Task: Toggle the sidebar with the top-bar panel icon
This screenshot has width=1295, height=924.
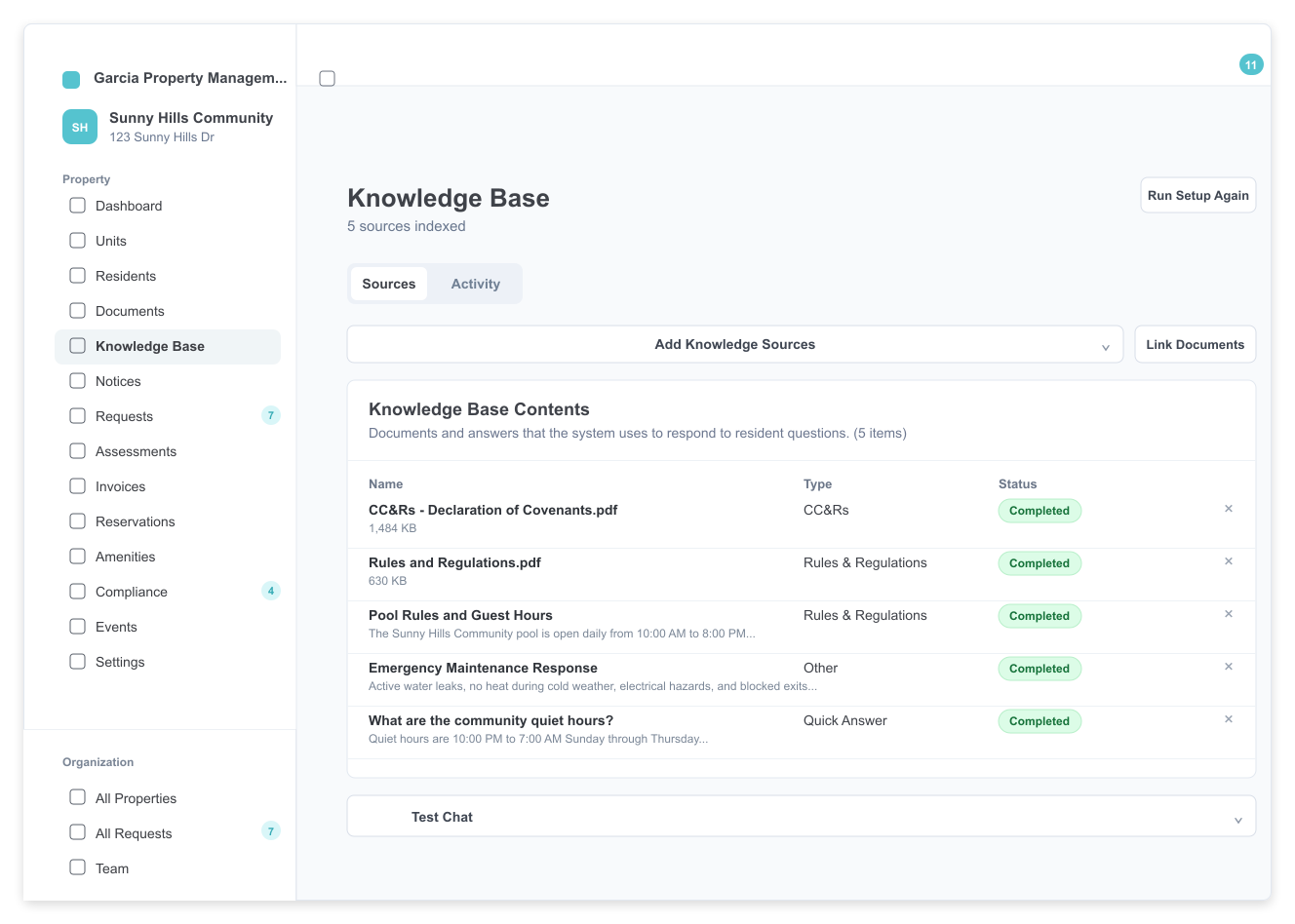Action: pos(328,78)
